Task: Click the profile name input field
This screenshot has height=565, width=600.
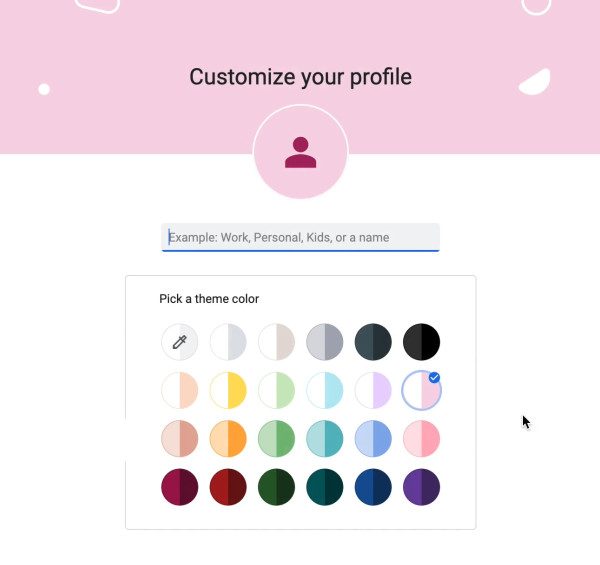Action: tap(300, 237)
